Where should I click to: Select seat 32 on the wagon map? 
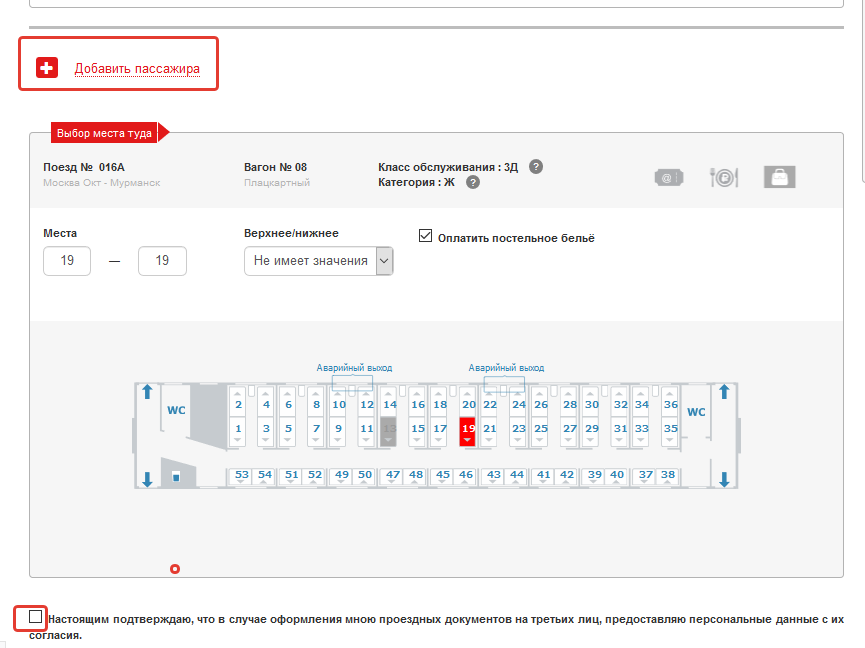tap(620, 403)
